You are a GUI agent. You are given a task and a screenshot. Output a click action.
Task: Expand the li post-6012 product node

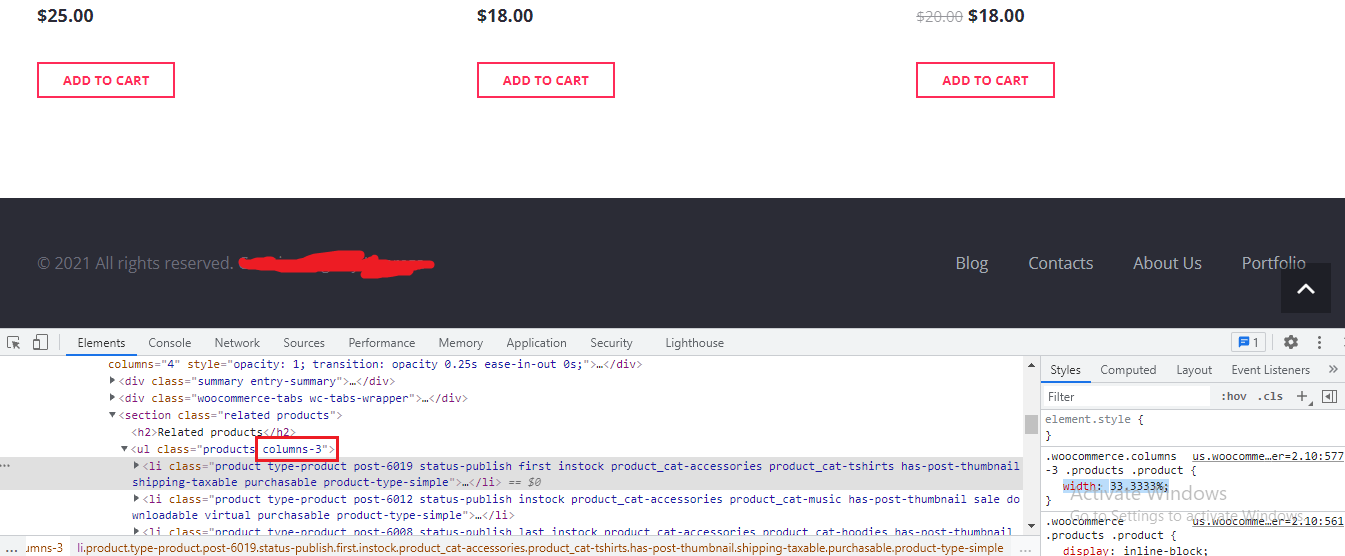[136, 499]
